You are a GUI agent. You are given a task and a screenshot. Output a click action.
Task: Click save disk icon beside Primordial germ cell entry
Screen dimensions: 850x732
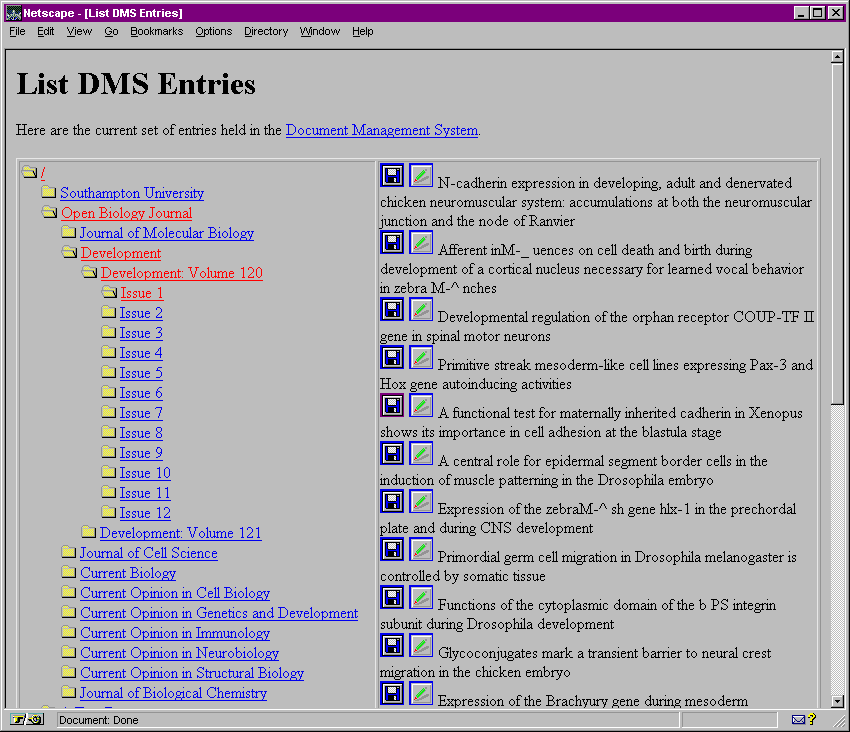click(392, 549)
